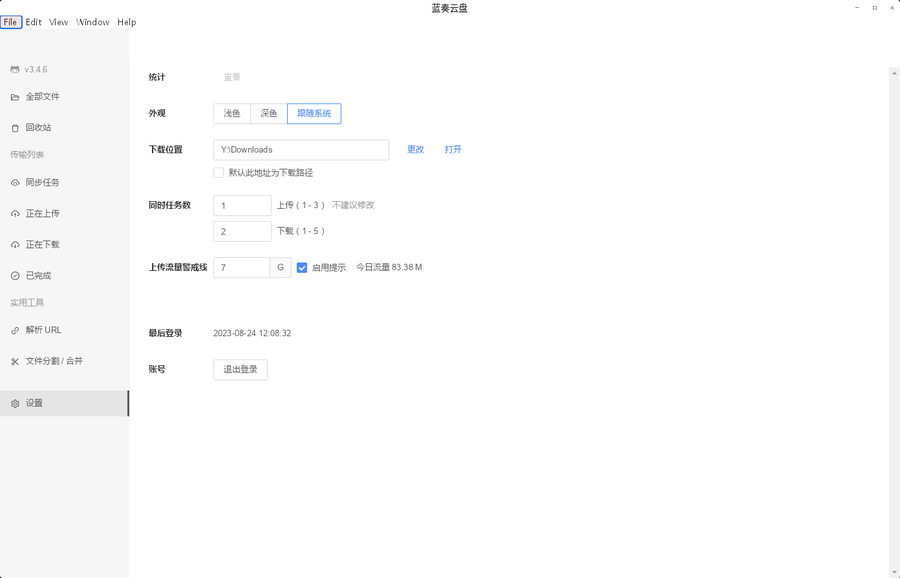Image resolution: width=900 pixels, height=578 pixels.
Task: Click the 解析 URL link icon
Action: (15, 330)
